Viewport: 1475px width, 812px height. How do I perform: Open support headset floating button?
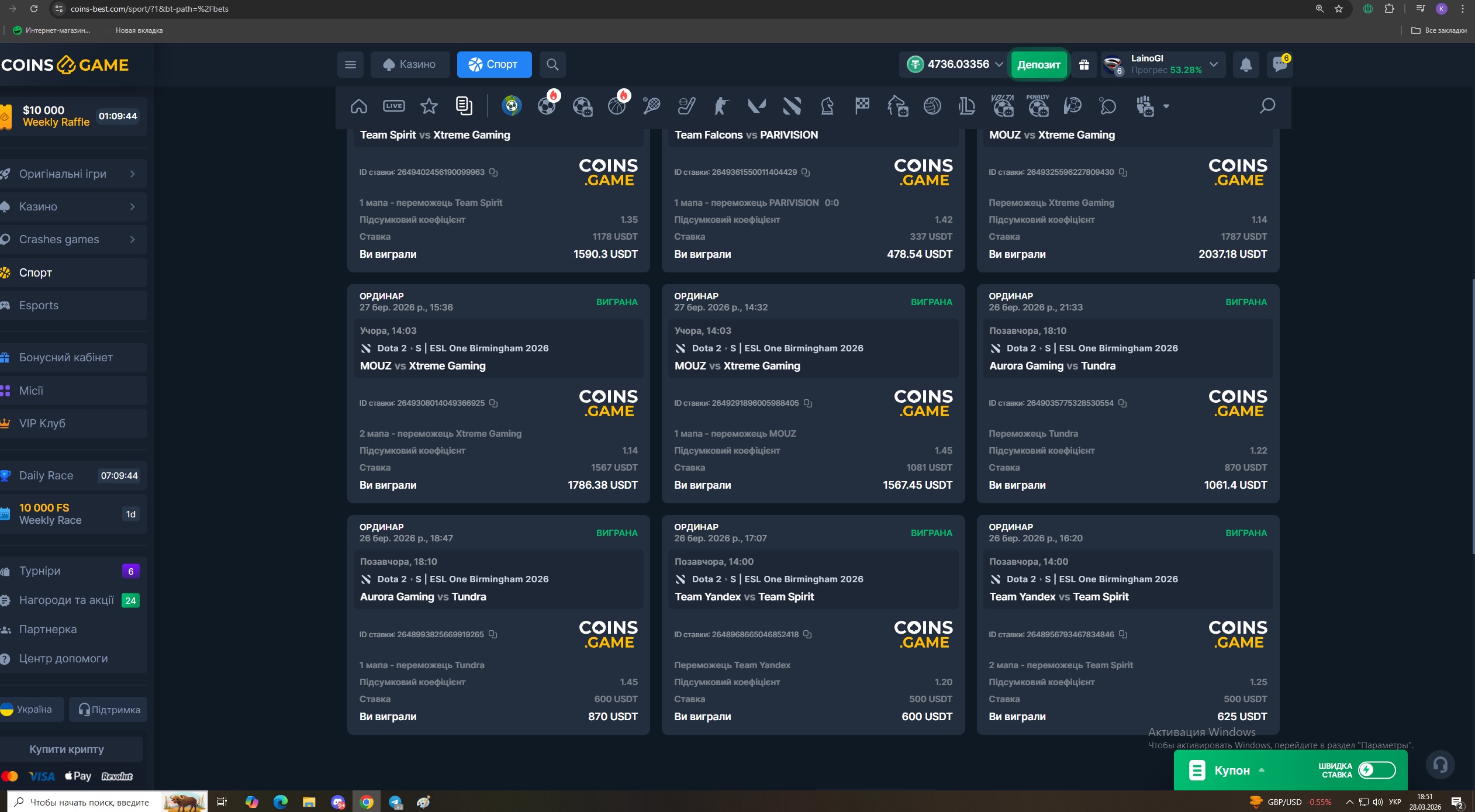1441,764
